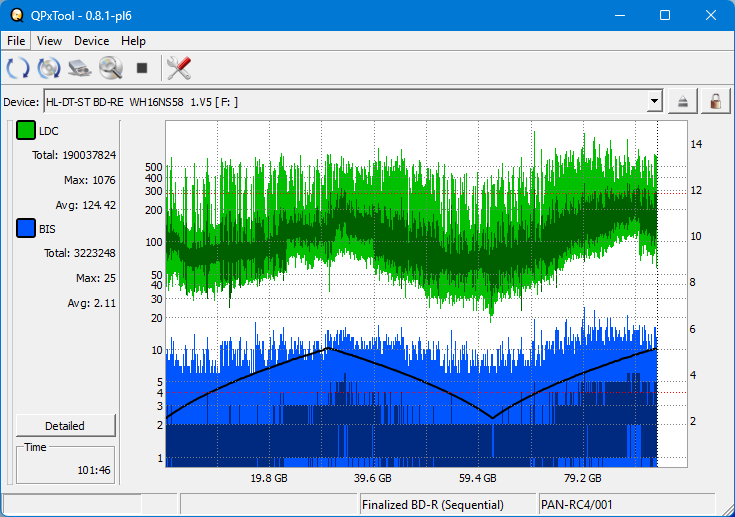The image size is (735, 517).
Task: Eject the disc tray
Action: pos(682,101)
